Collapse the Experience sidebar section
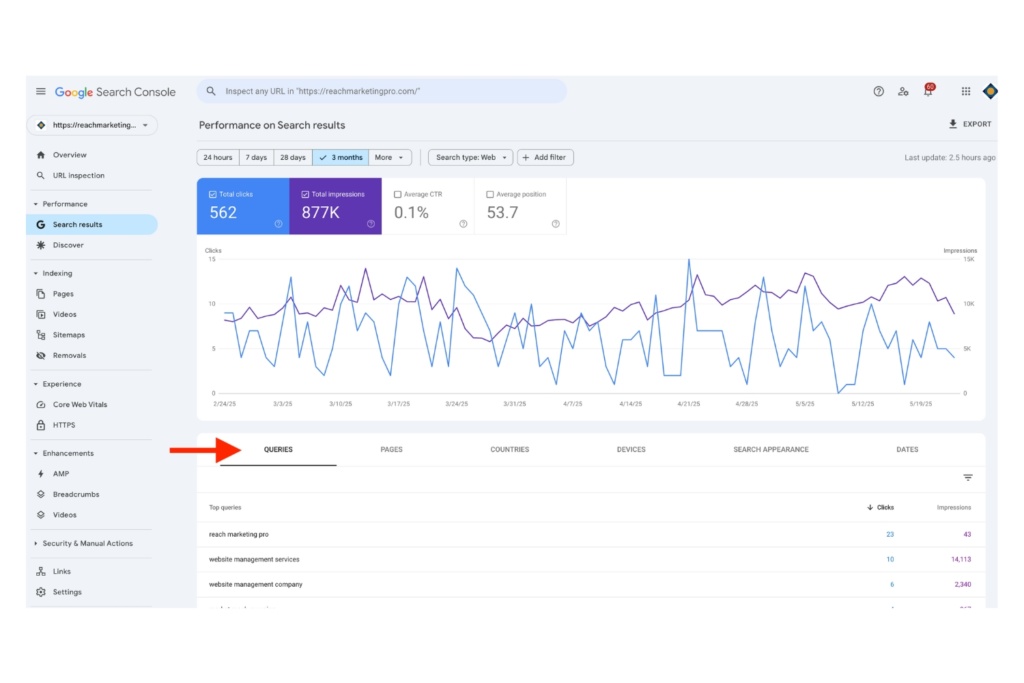This screenshot has width=1024, height=683. (57, 384)
